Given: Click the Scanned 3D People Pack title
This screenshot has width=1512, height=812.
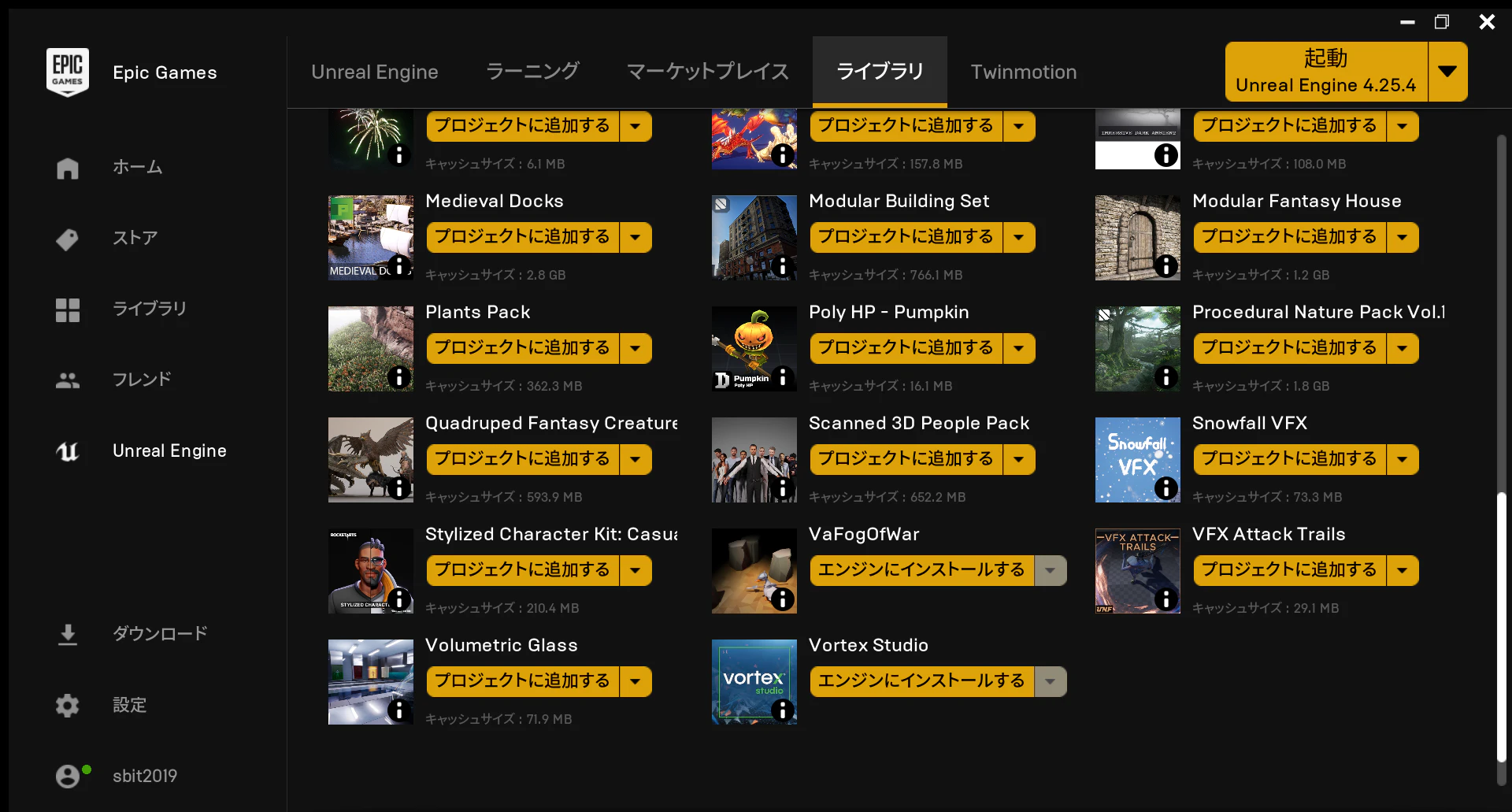Looking at the screenshot, I should 919,423.
